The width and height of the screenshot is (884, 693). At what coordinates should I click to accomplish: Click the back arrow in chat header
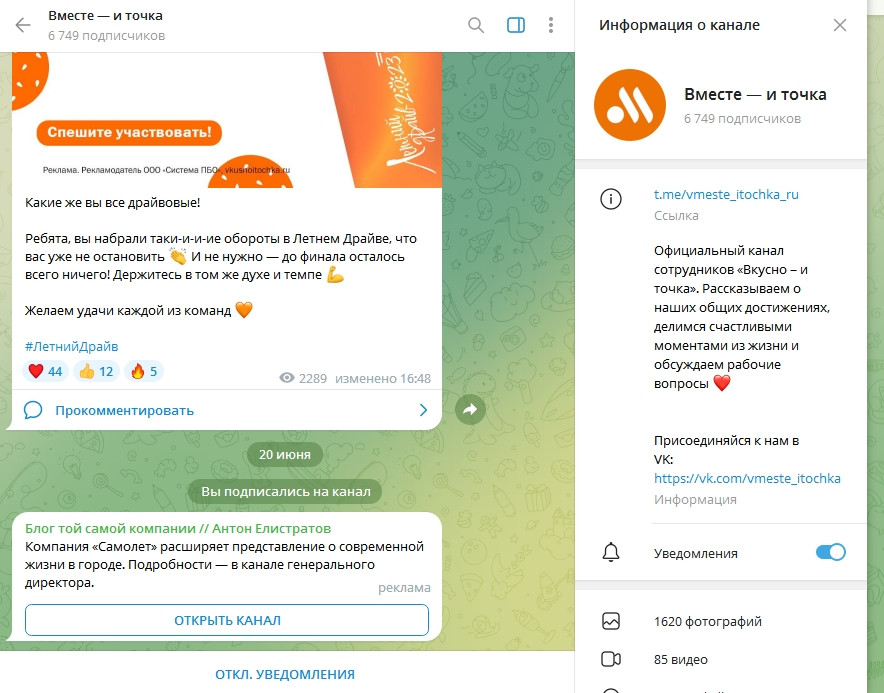[x=23, y=25]
